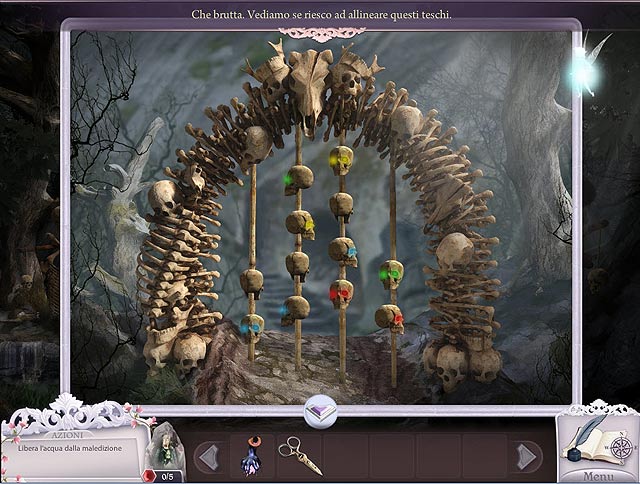The image size is (640, 484).
Task: Select the scissors in the inventory
Action: (x=300, y=456)
